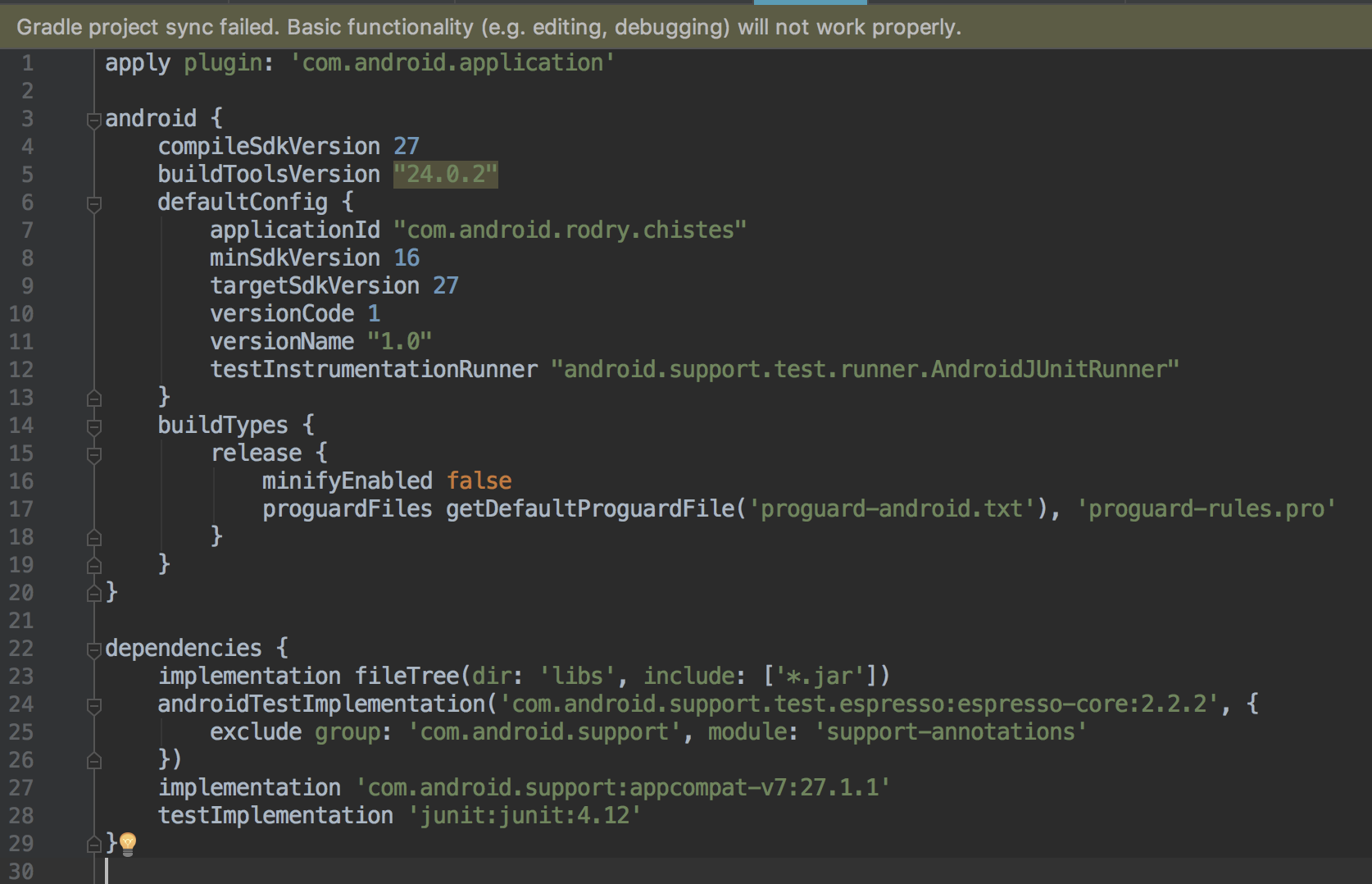Click 'com.android.support' exclude group string
Viewport: 1372px width, 884px height.
pyautogui.click(x=544, y=731)
